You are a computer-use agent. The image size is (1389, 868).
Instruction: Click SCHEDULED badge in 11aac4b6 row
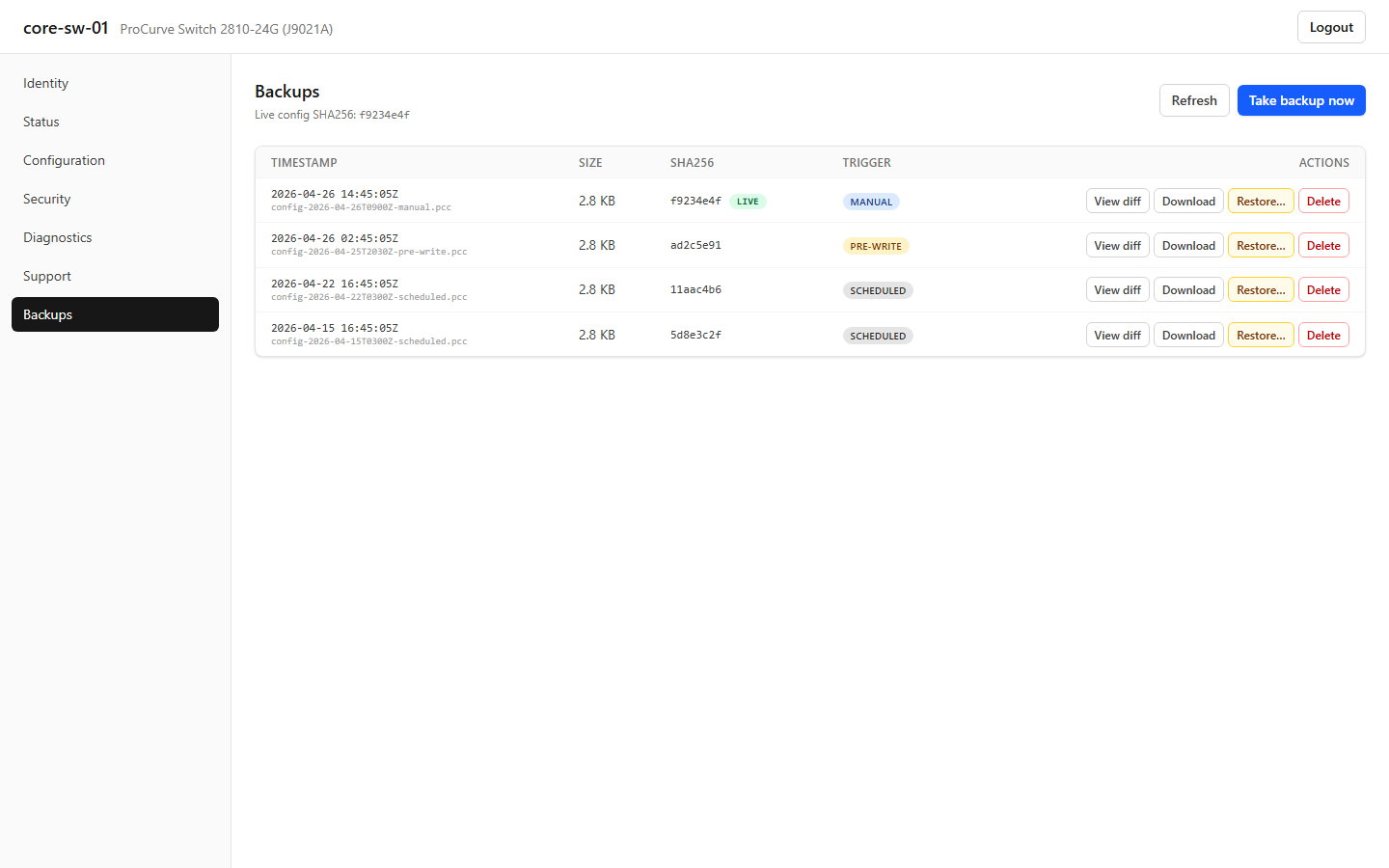point(878,290)
